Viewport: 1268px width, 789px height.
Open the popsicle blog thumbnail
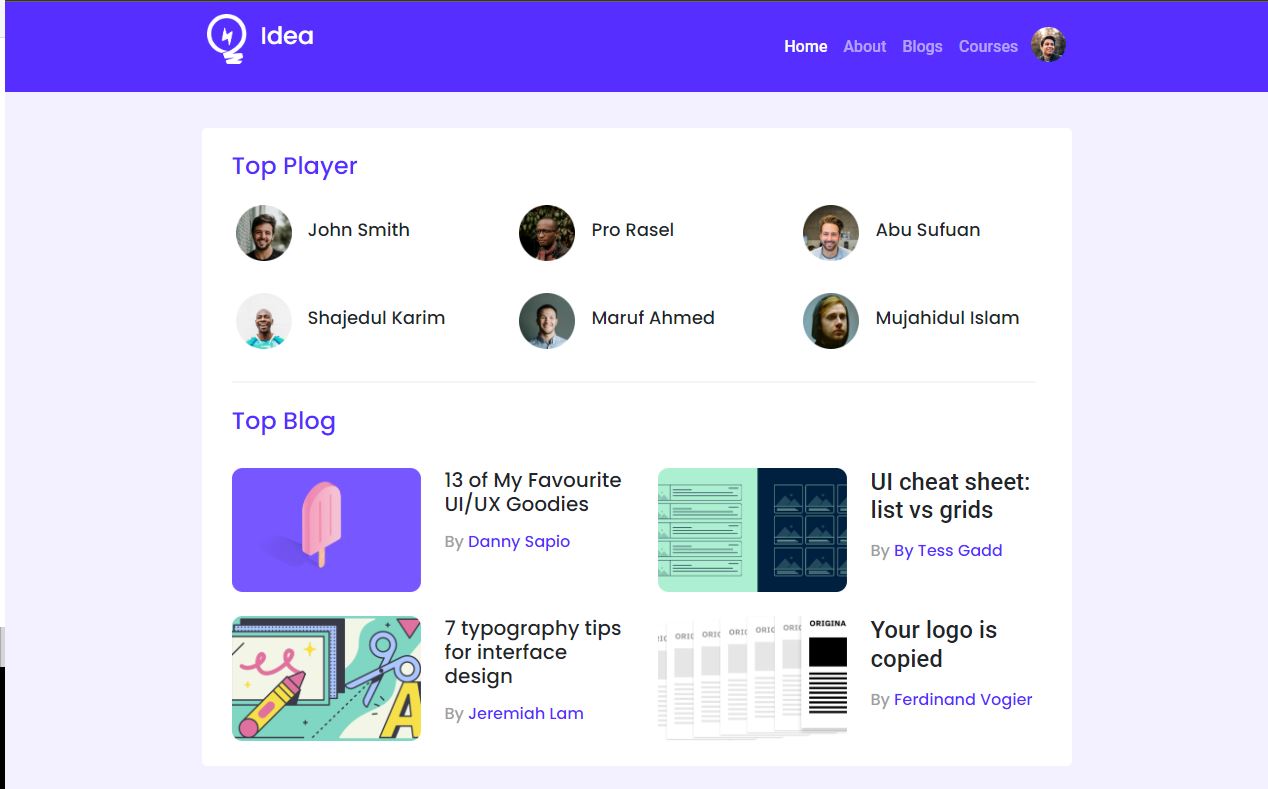tap(326, 530)
